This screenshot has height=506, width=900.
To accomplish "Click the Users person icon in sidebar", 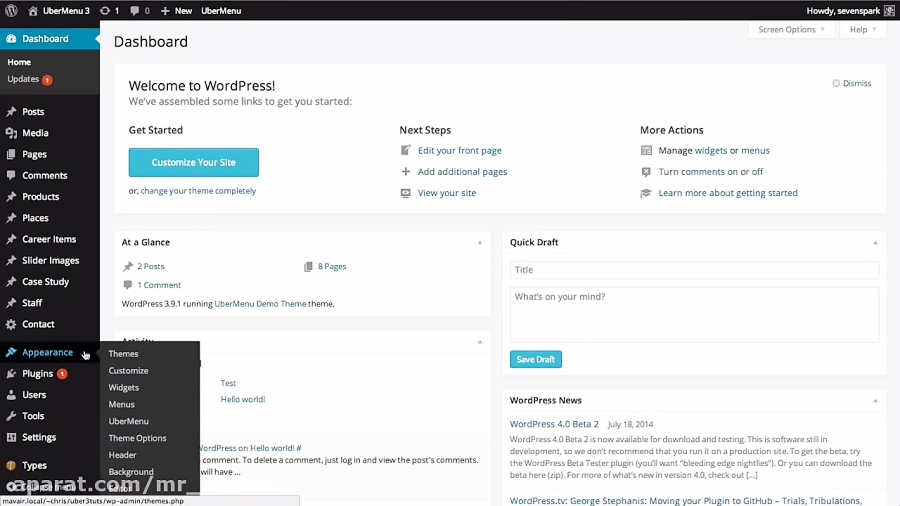I will 11,395.
